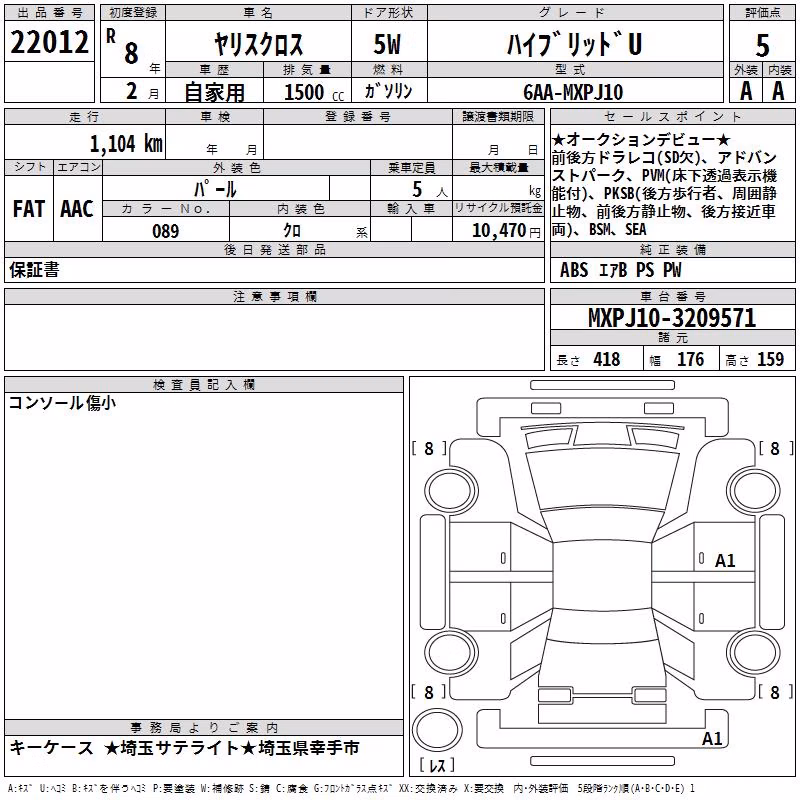Click the evaluation score 5
Viewport: 800px width, 800px height.
pos(762,45)
